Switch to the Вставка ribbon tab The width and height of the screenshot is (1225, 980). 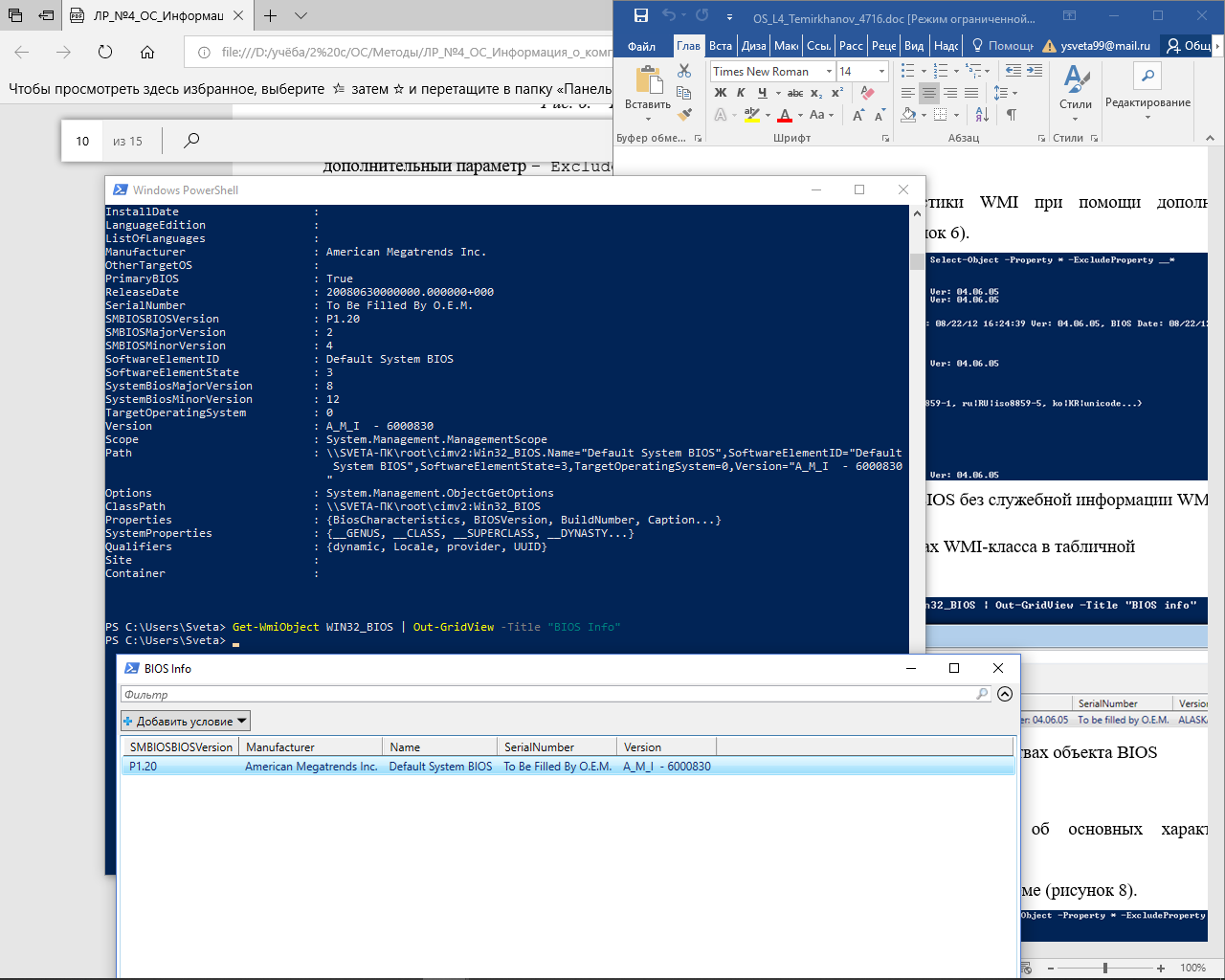[x=721, y=46]
